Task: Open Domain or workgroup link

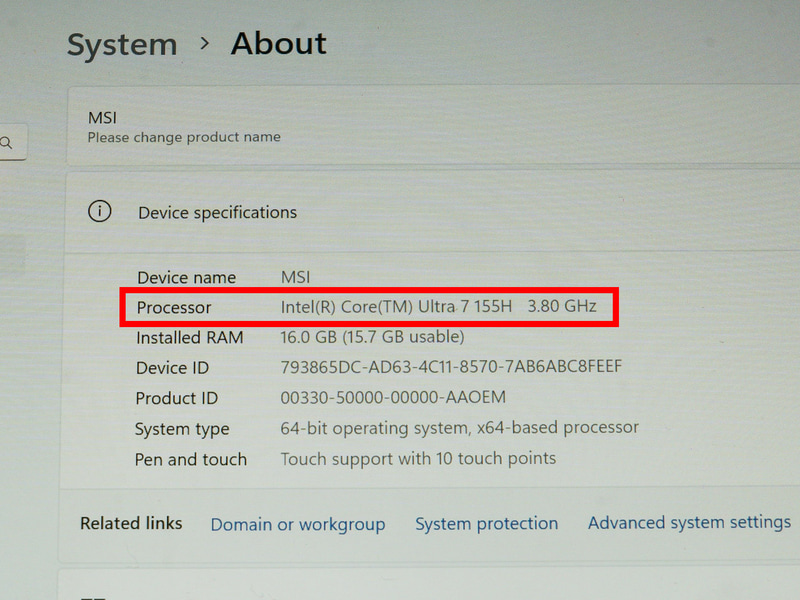Action: (298, 524)
